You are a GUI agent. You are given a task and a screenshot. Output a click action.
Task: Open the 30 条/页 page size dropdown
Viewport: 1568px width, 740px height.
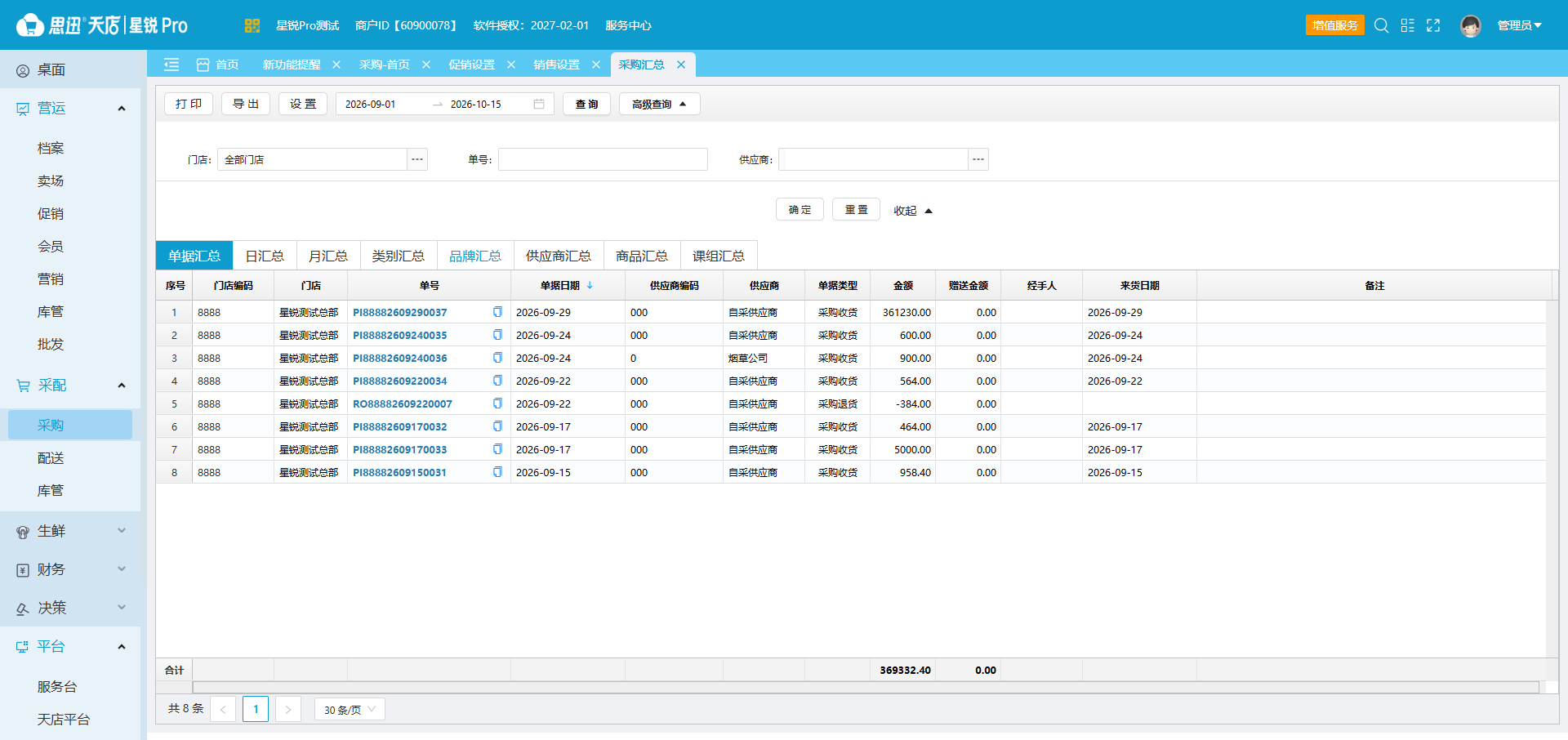(x=350, y=709)
